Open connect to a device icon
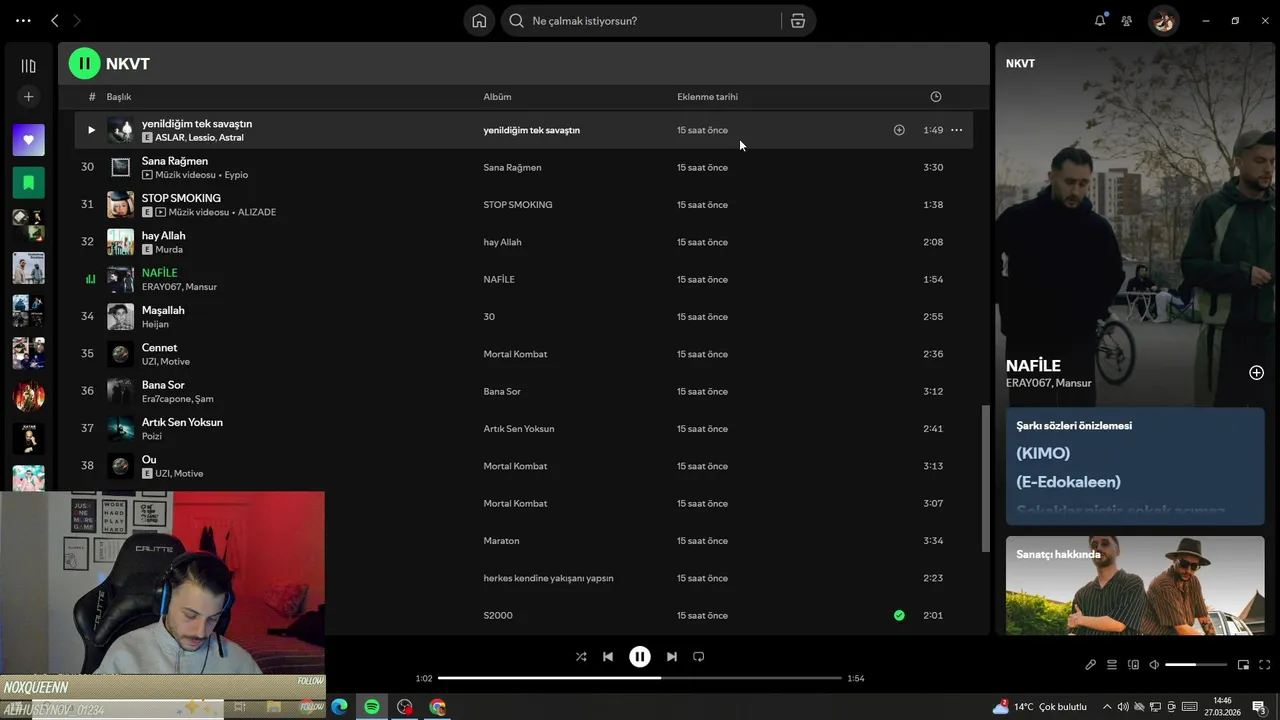The image size is (1280, 720). pos(1133,665)
